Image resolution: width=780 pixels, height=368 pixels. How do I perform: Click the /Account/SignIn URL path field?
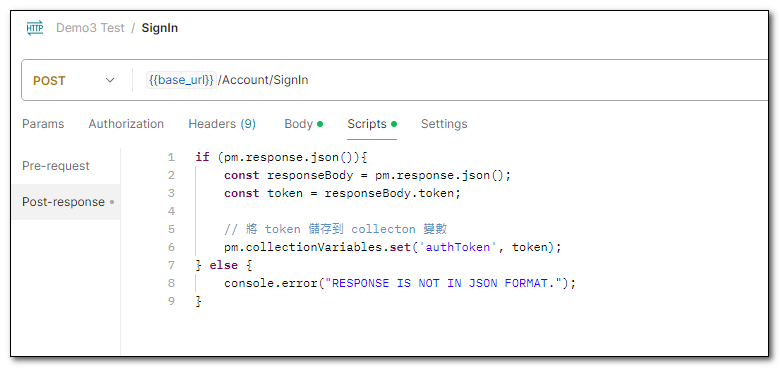(x=263, y=80)
